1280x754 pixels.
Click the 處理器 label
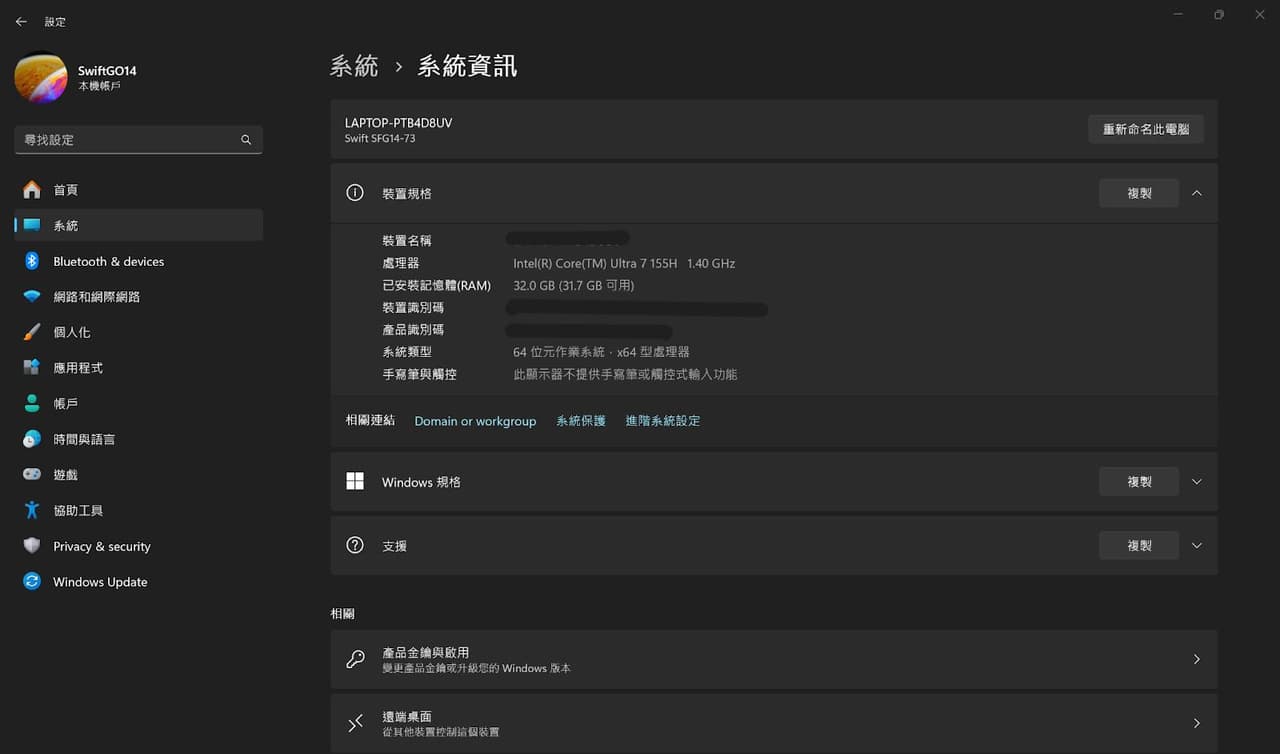401,263
